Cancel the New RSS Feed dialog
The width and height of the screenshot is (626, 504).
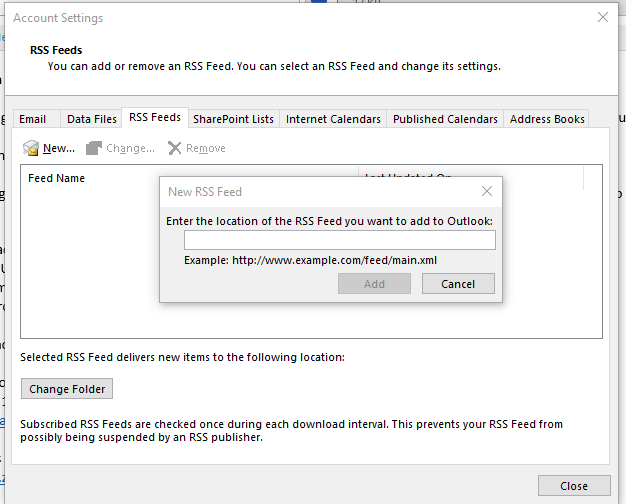458,284
